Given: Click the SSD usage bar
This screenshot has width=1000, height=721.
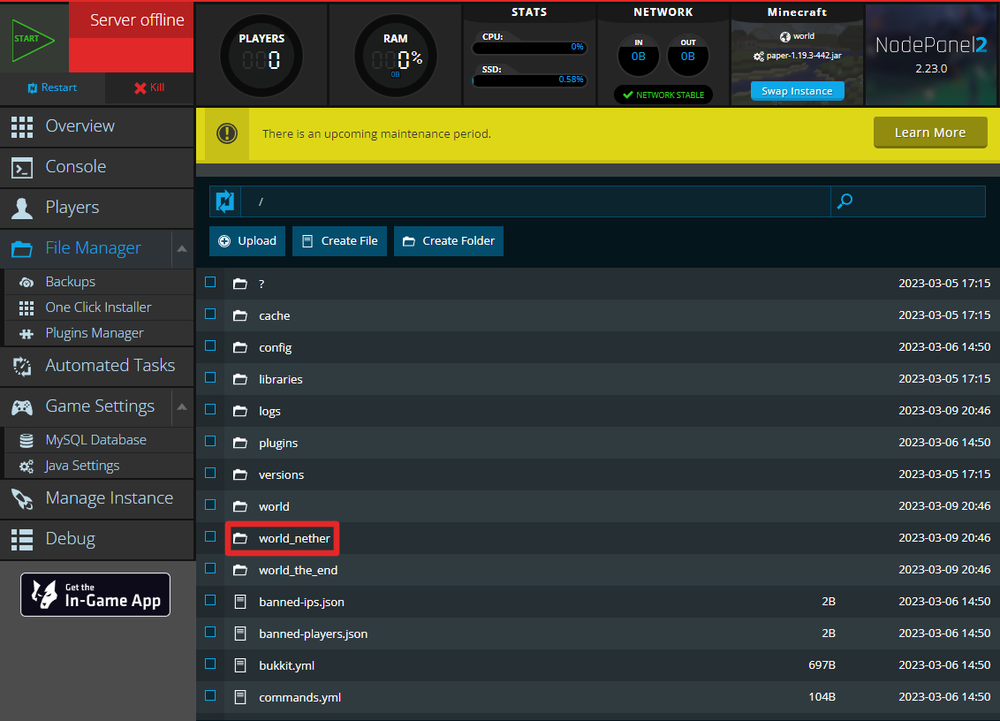Looking at the screenshot, I should point(529,80).
